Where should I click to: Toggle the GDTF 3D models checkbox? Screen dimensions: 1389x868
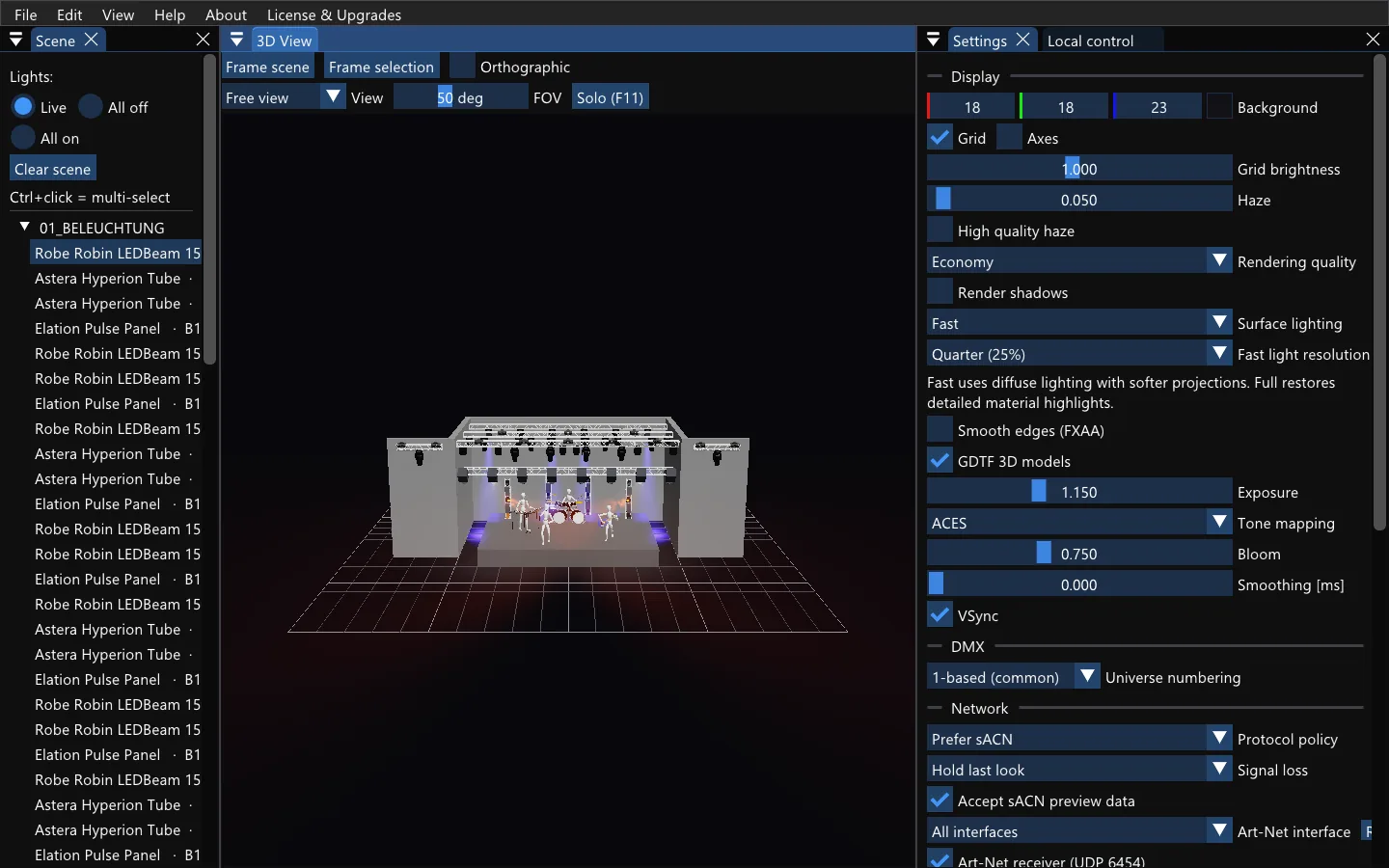tap(940, 461)
